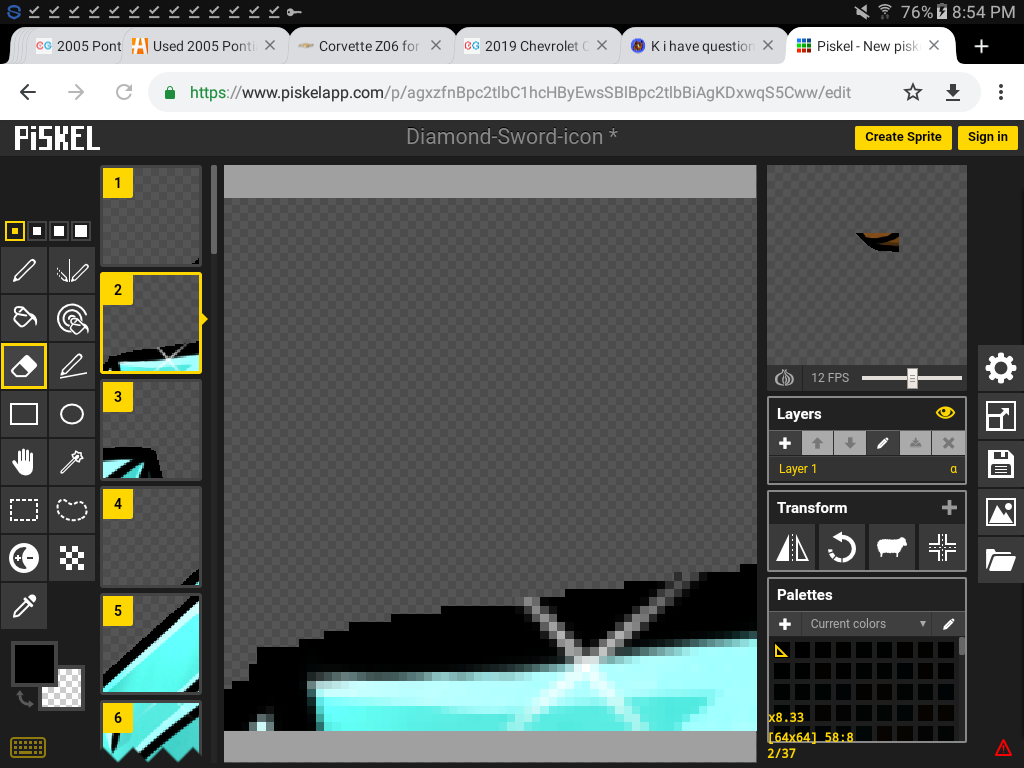Select the Rectangle tool
This screenshot has width=1024, height=768.
(24, 414)
